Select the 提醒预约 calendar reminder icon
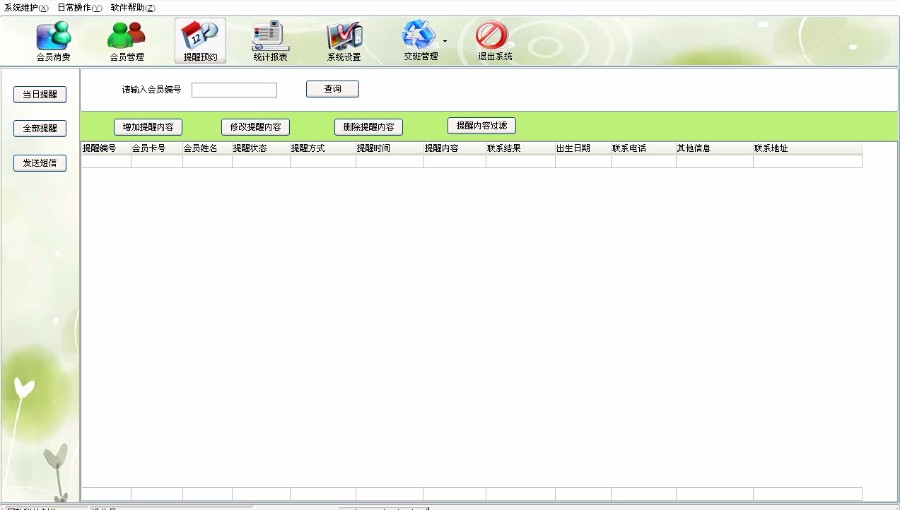 [200, 41]
